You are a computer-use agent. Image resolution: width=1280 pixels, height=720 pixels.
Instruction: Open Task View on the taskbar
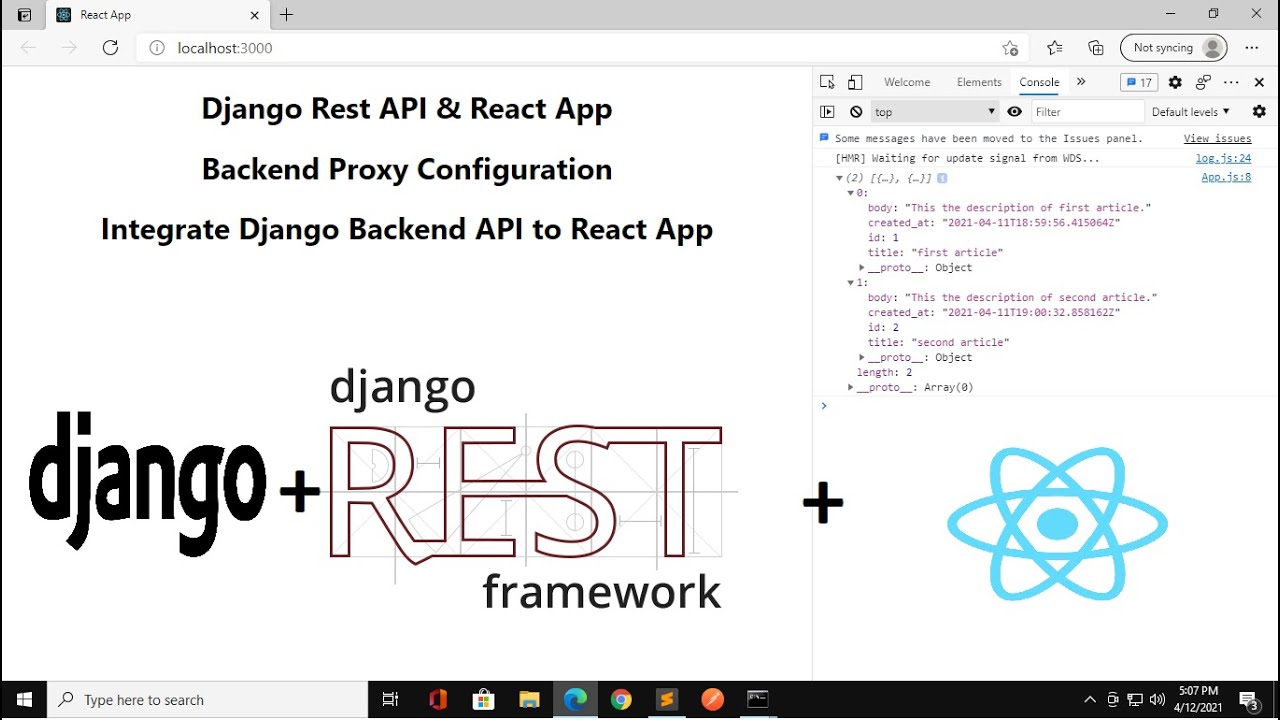[x=391, y=700]
